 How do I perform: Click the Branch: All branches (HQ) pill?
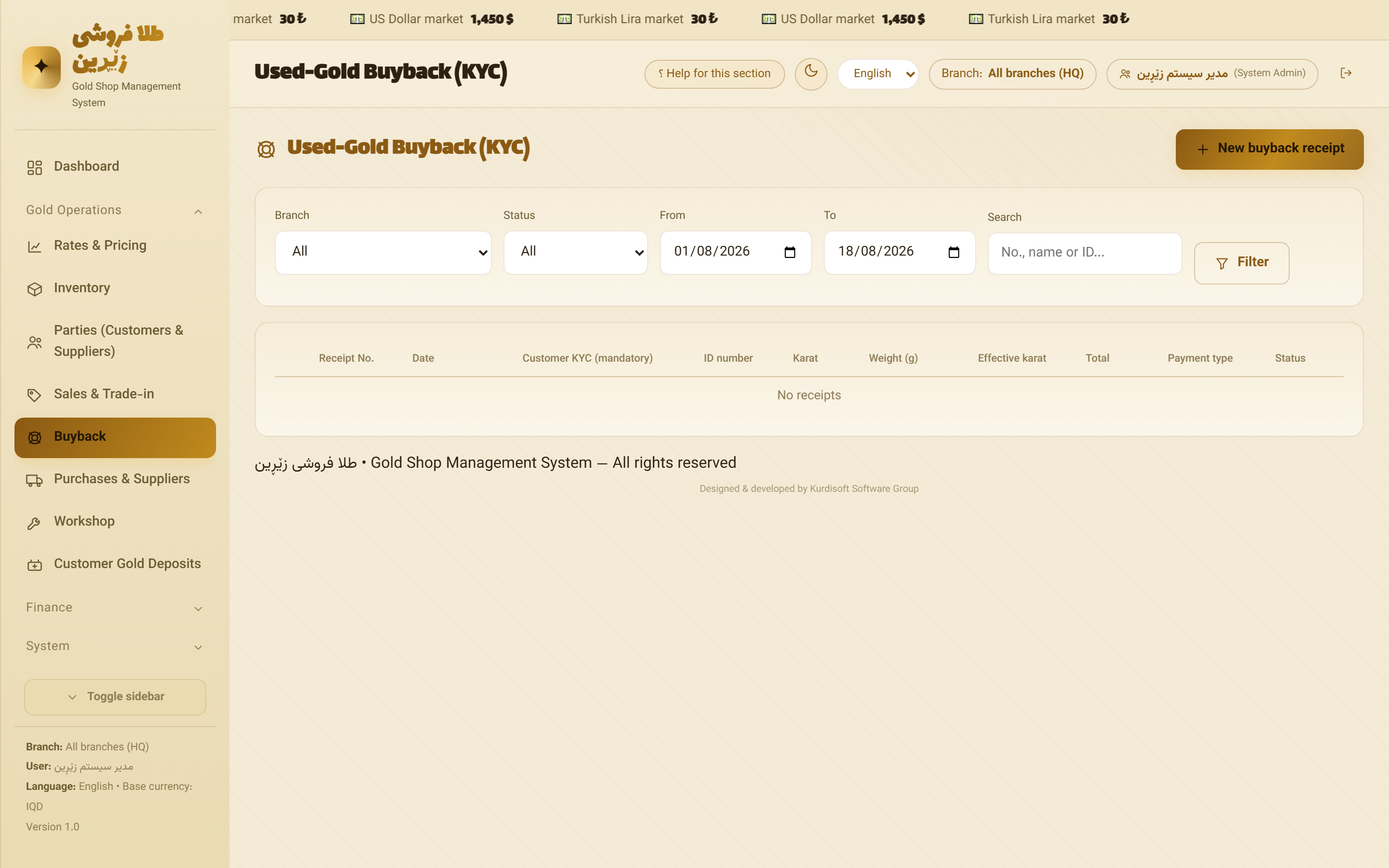(1012, 74)
